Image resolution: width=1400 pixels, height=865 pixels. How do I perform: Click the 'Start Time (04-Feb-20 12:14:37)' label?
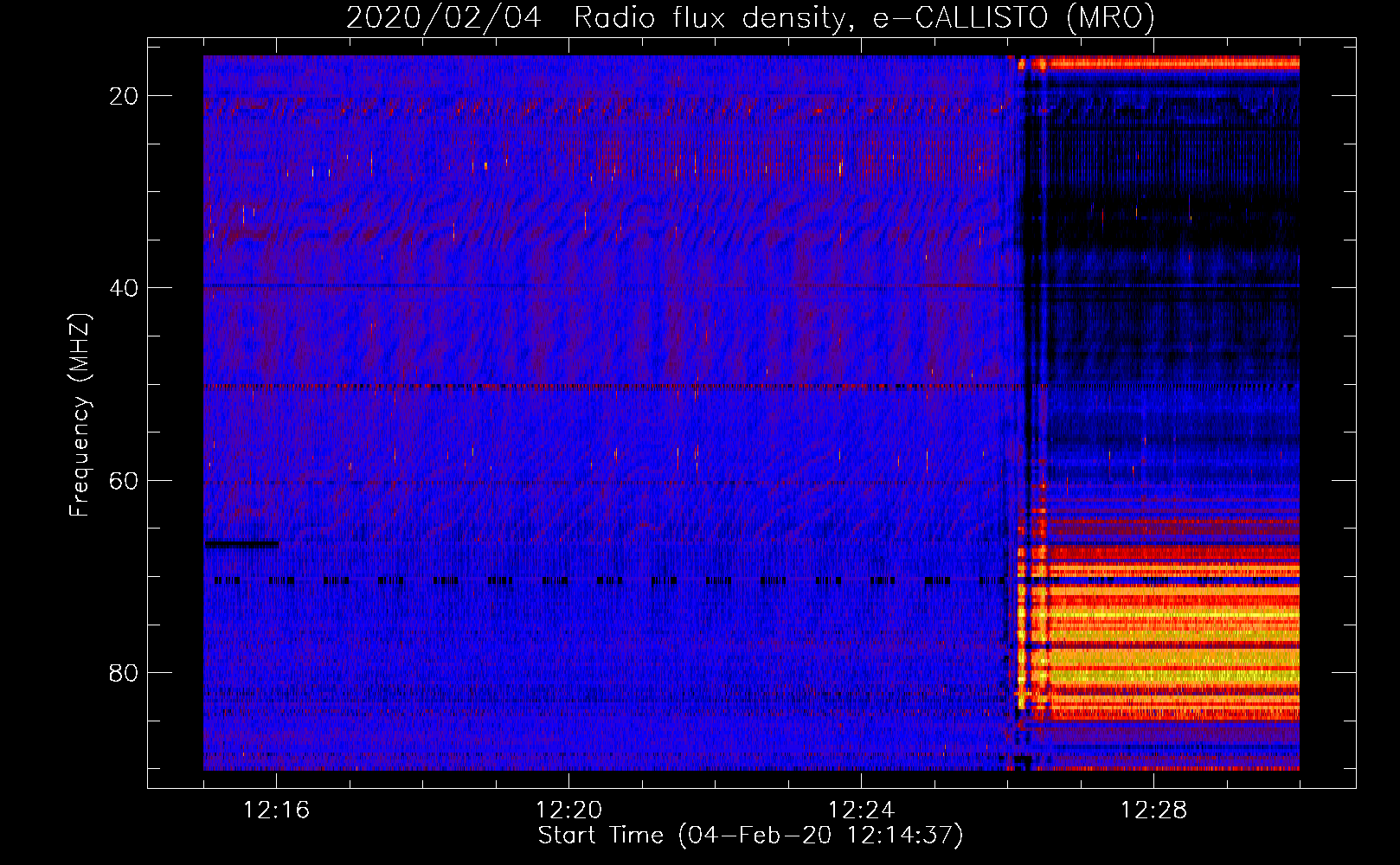(750, 835)
